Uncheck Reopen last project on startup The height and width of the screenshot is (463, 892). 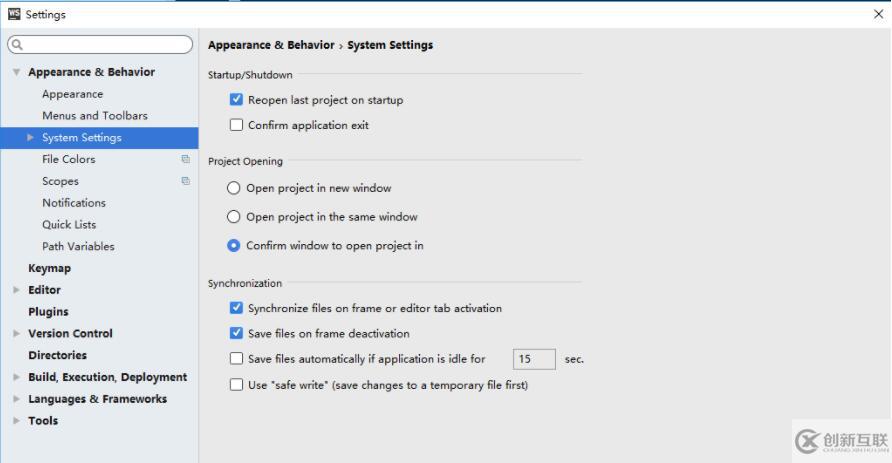(x=236, y=100)
